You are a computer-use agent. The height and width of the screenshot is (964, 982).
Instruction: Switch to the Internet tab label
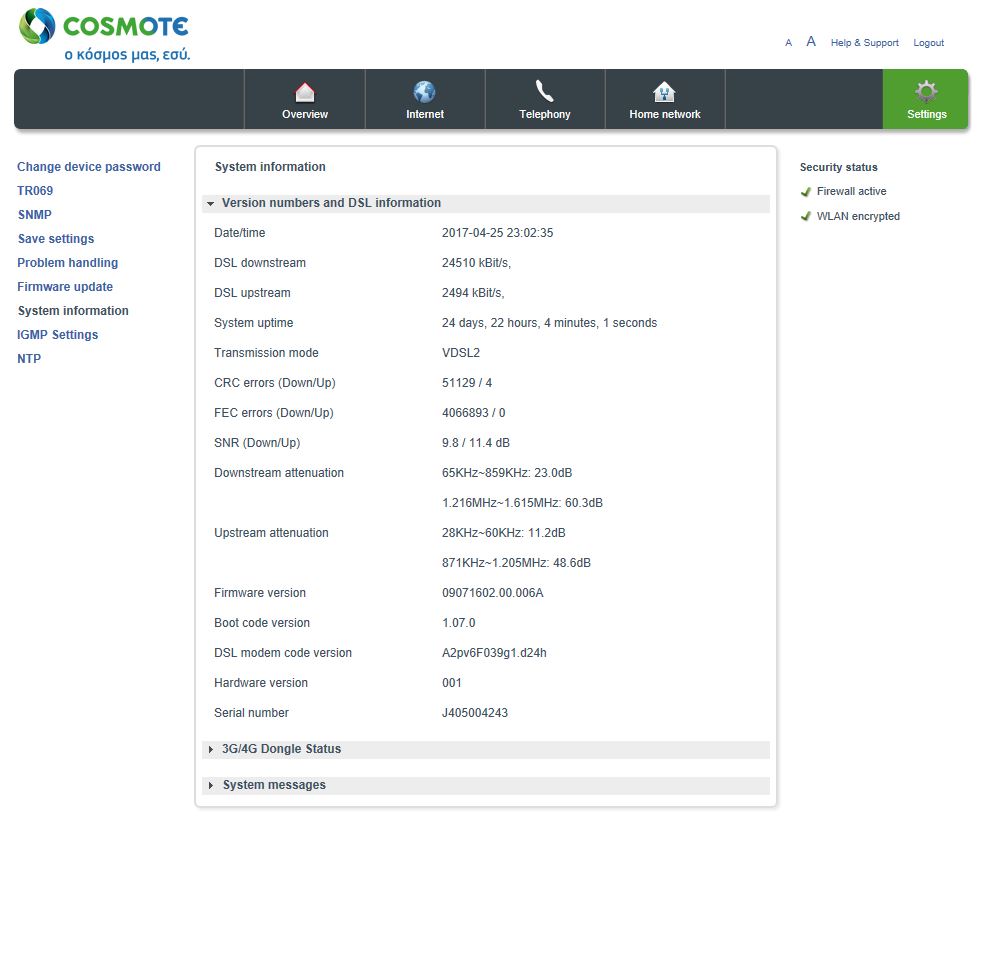[425, 114]
